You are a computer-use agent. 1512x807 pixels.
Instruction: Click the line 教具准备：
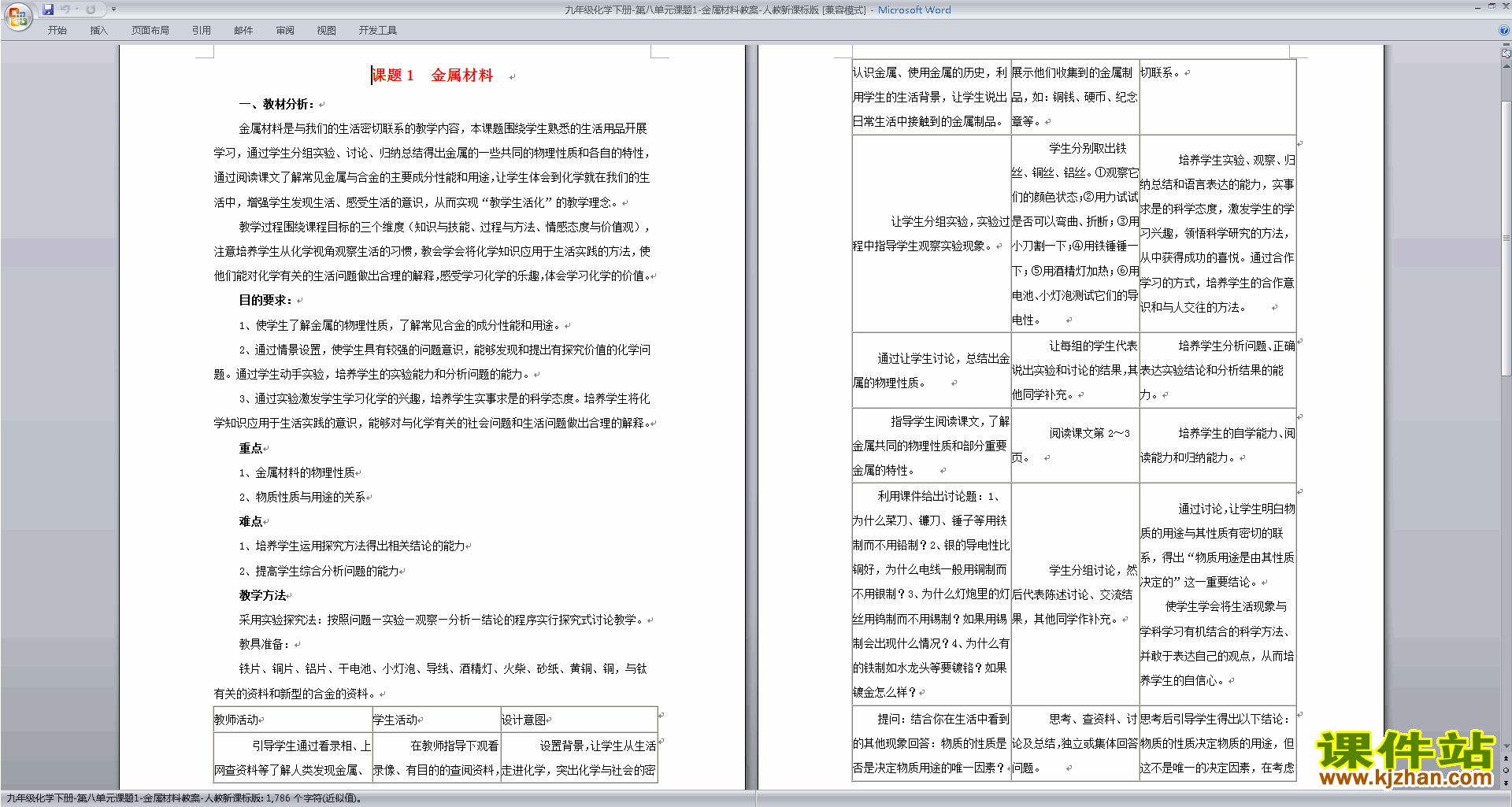point(265,644)
